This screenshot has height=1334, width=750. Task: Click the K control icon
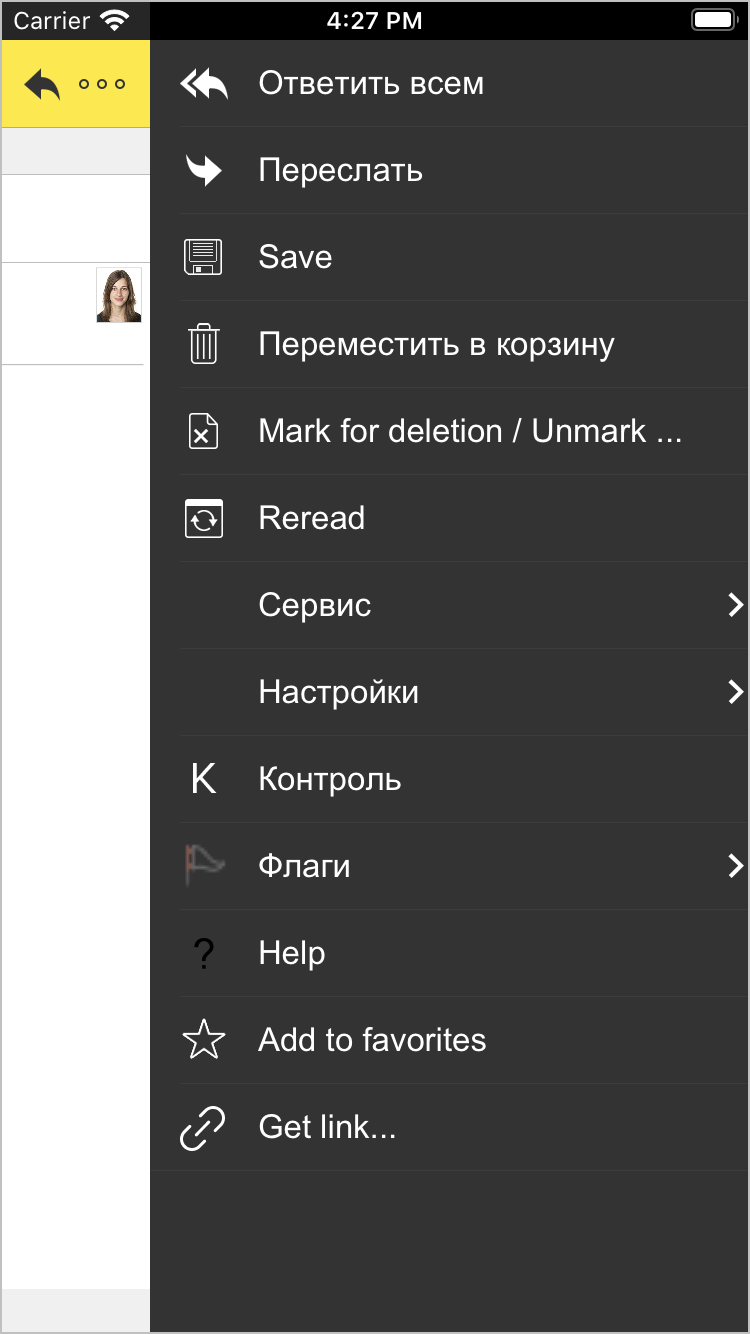tap(204, 779)
